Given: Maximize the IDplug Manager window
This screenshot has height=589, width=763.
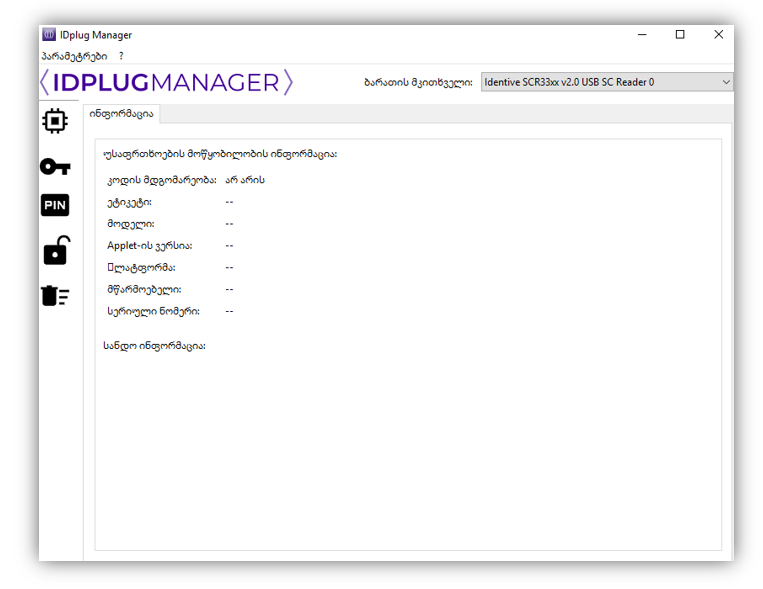Looking at the screenshot, I should tap(680, 35).
